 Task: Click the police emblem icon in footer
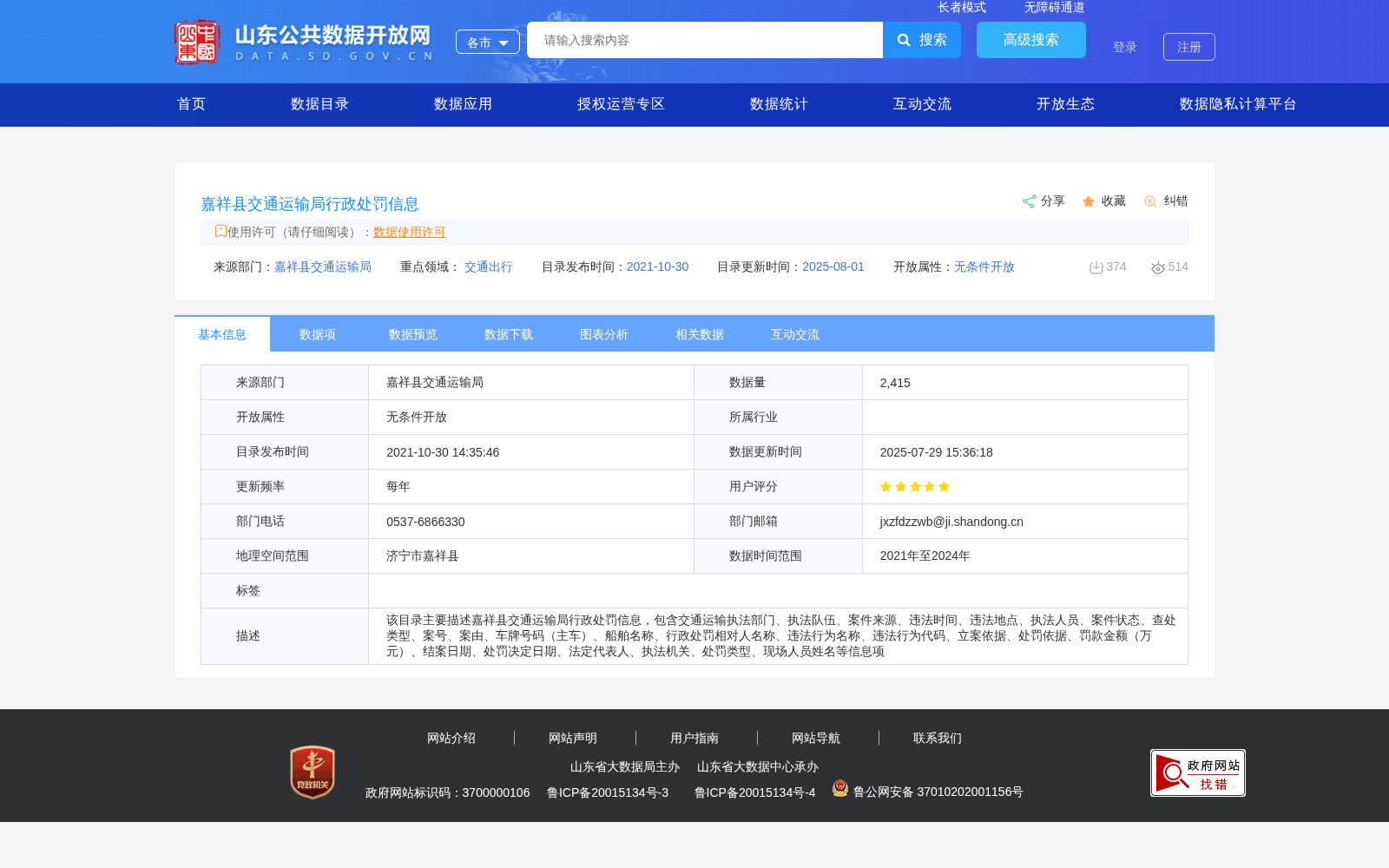click(840, 788)
